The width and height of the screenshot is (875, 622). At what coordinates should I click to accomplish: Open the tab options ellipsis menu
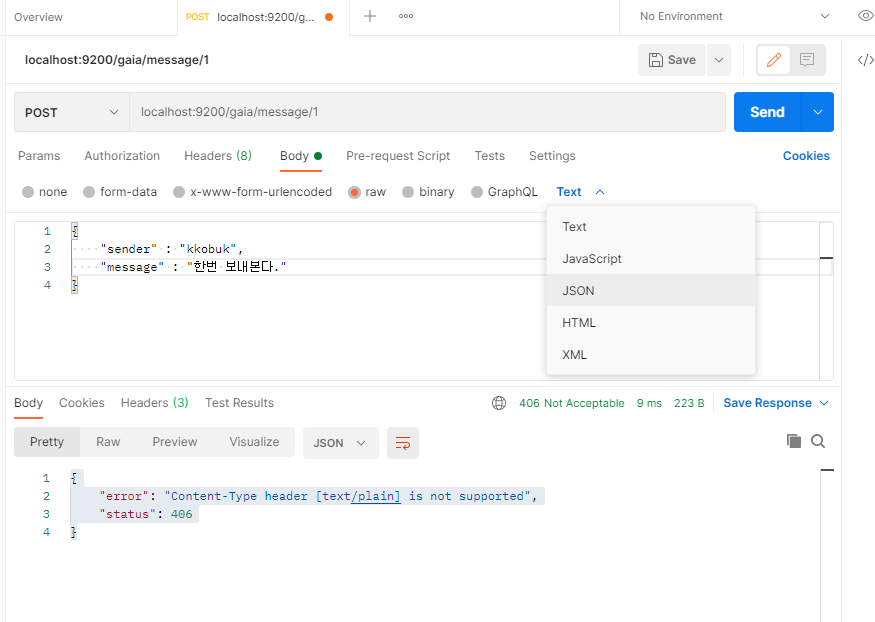406,16
